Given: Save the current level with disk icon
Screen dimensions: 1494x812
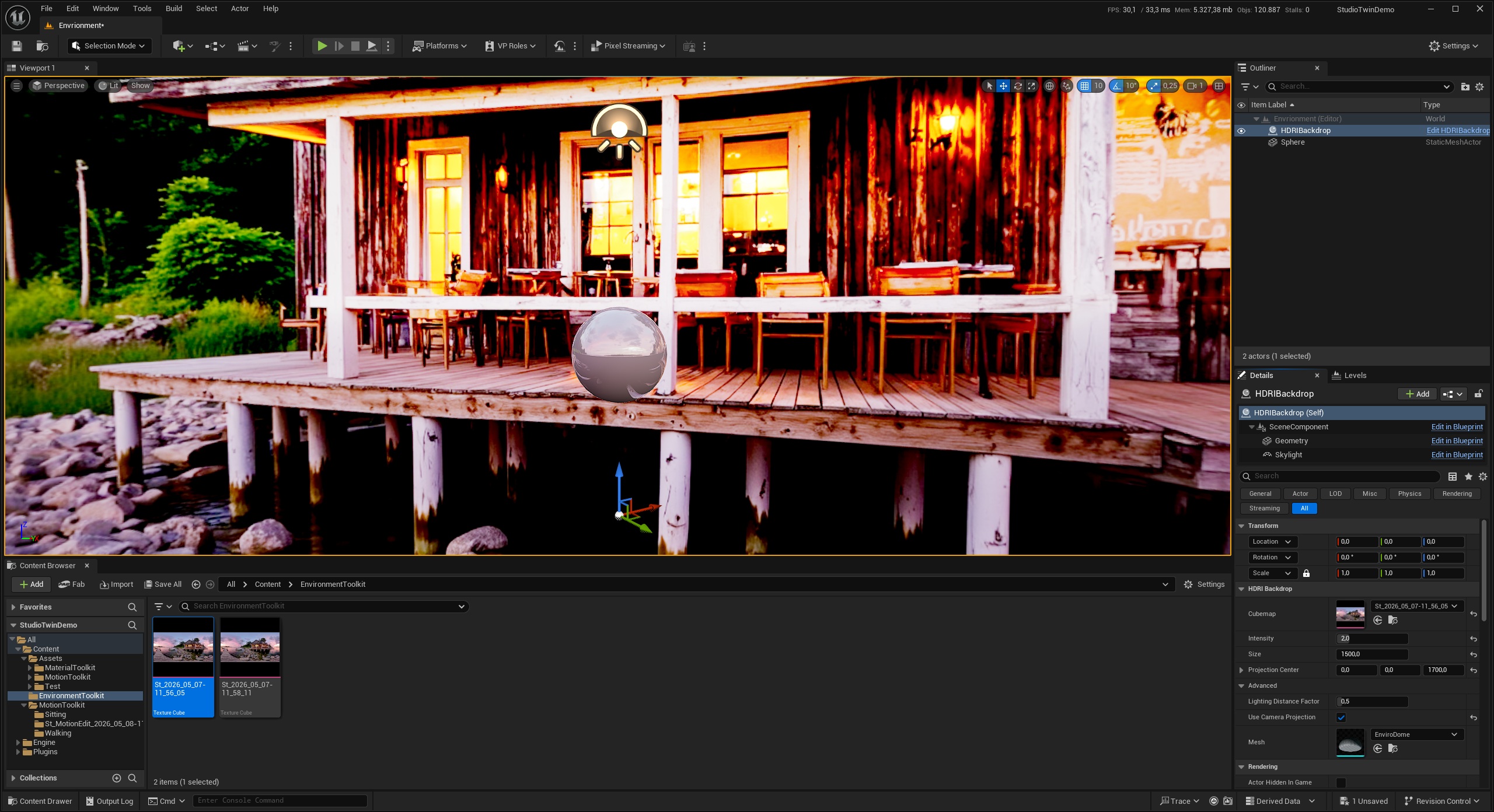Looking at the screenshot, I should (17, 46).
